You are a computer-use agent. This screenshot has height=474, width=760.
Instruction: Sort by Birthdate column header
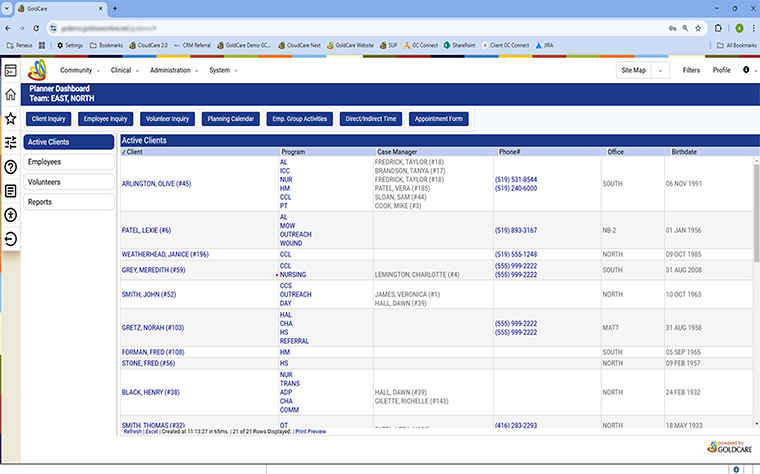coord(684,152)
